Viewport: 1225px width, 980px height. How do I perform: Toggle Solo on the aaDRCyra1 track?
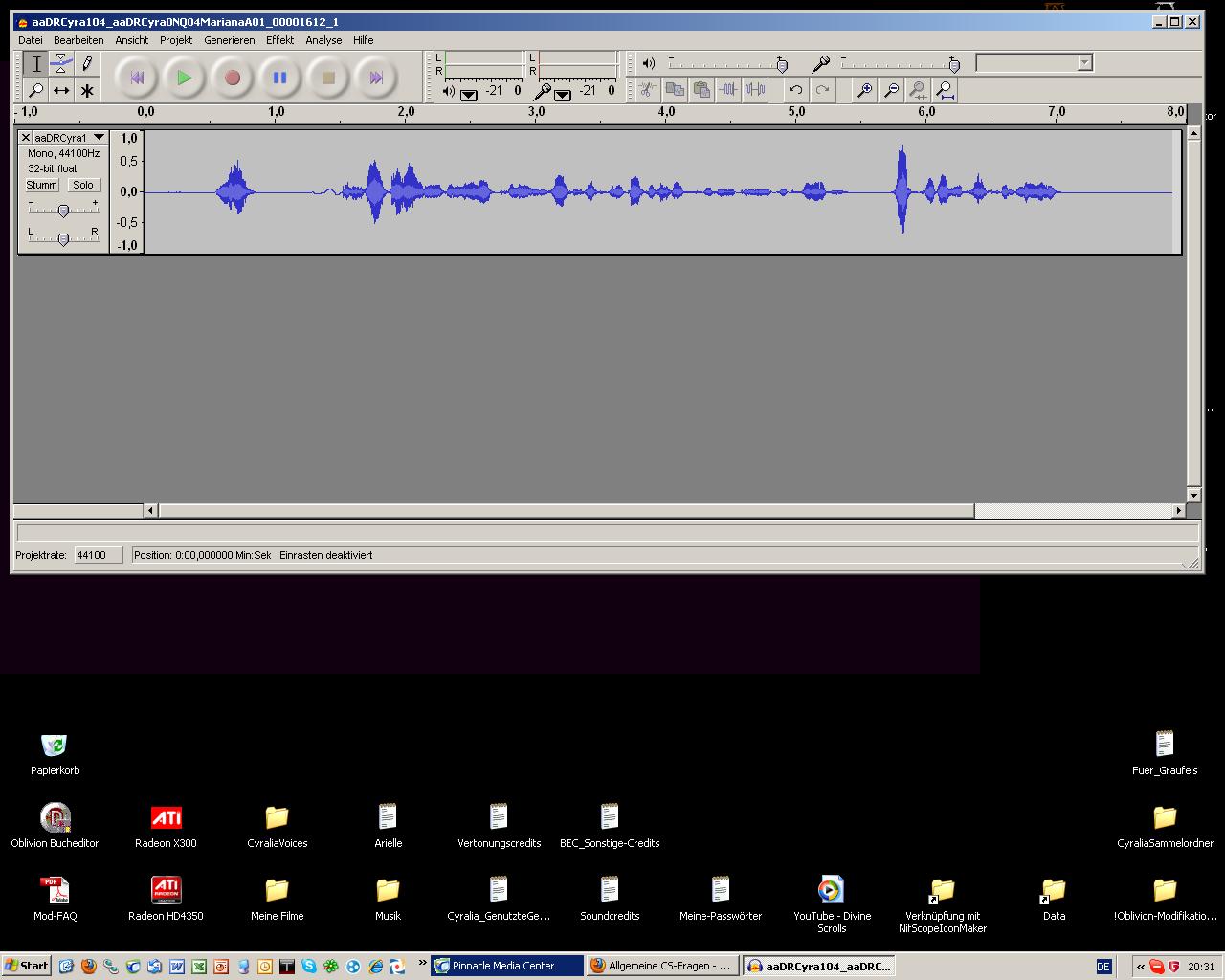[83, 185]
